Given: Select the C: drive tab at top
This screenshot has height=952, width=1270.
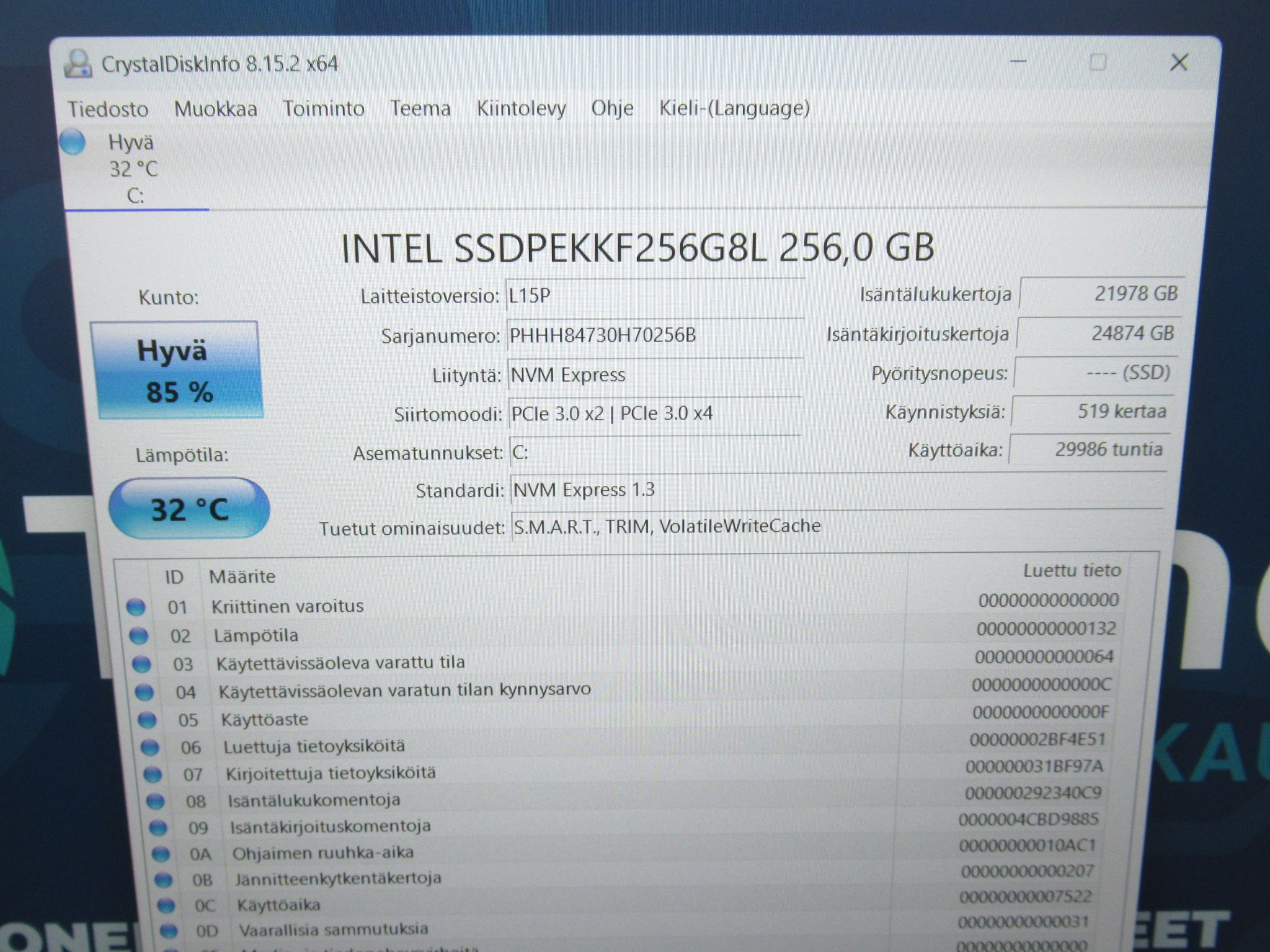Looking at the screenshot, I should pos(135,169).
